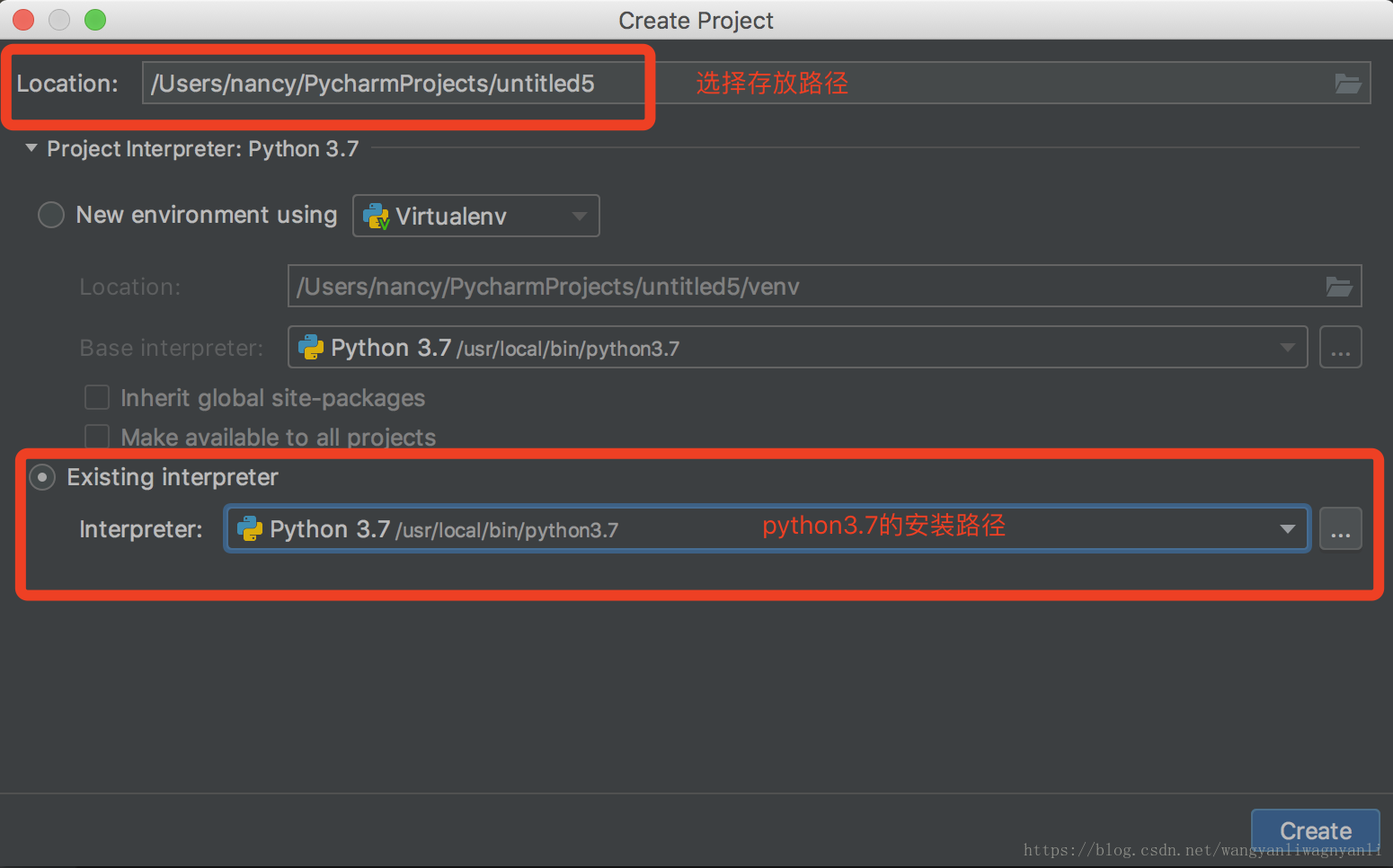The width and height of the screenshot is (1393, 868).
Task: Open the Base interpreter dropdown arrow
Action: (1288, 348)
